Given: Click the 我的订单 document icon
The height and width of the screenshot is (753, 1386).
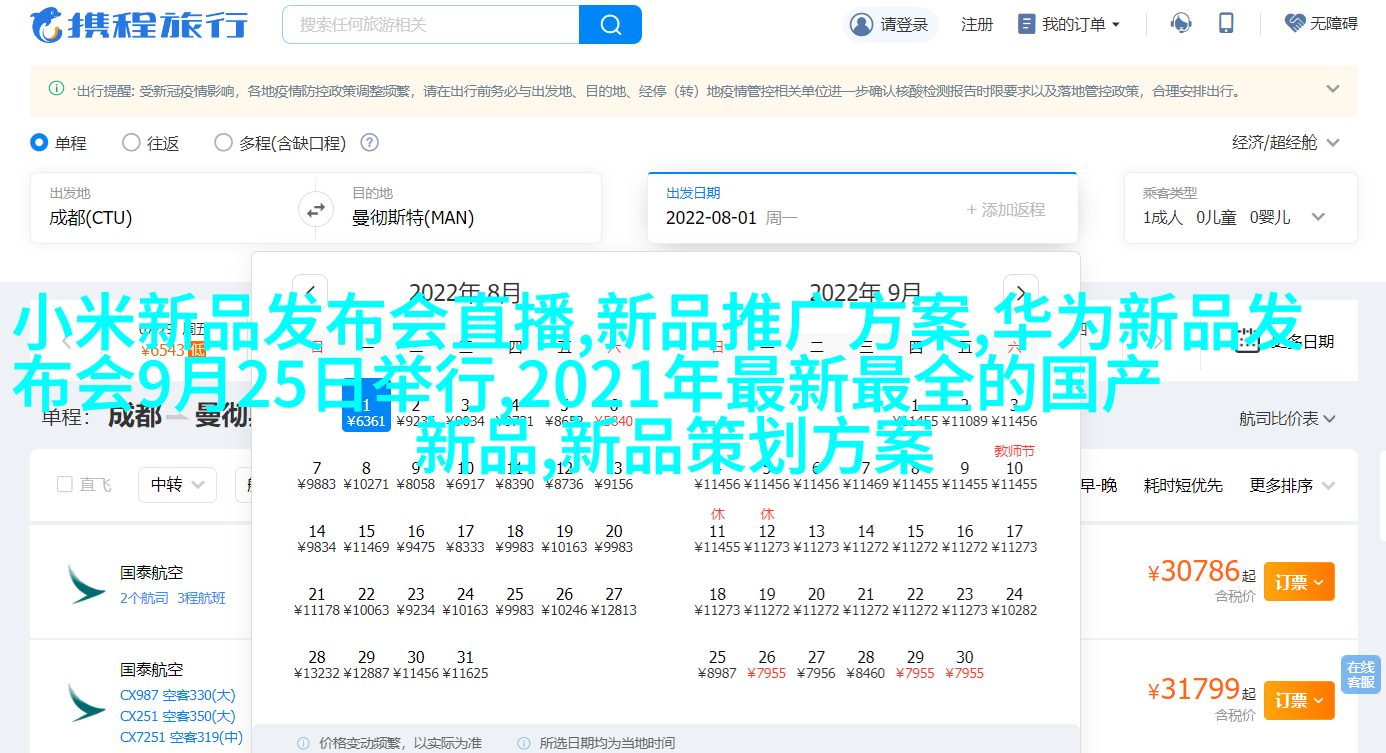Looking at the screenshot, I should tap(1026, 24).
